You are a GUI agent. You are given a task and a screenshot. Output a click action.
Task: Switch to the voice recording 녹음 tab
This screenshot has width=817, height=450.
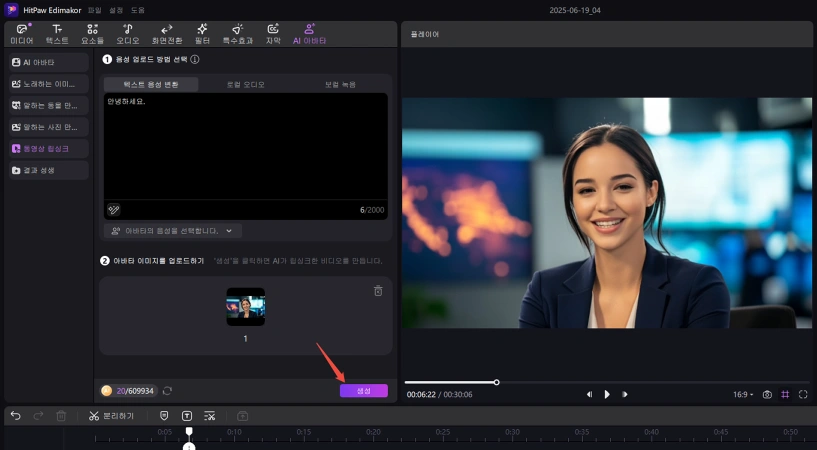(340, 84)
